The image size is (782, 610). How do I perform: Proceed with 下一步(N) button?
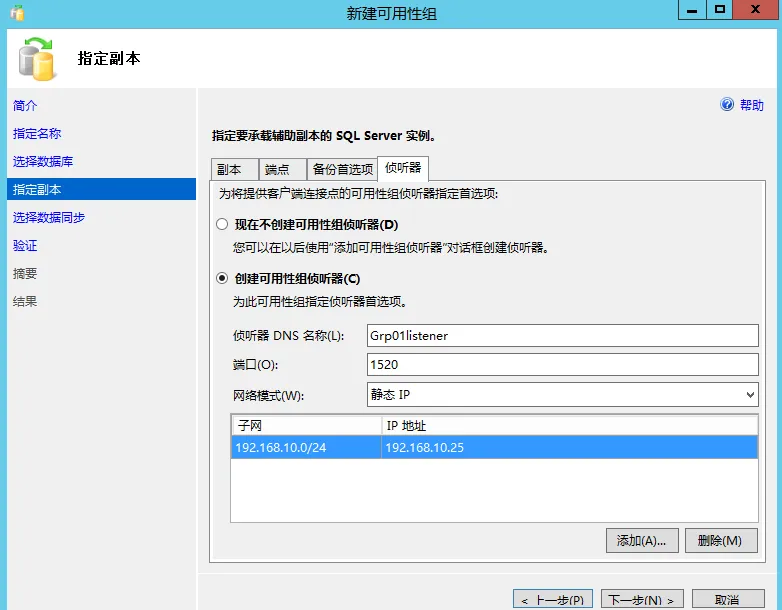pos(642,600)
